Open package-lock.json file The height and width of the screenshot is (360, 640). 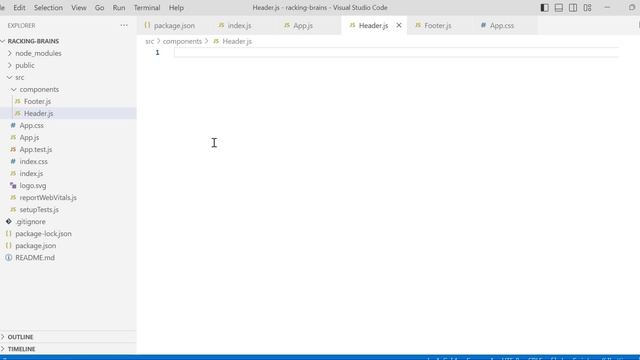[43, 234]
